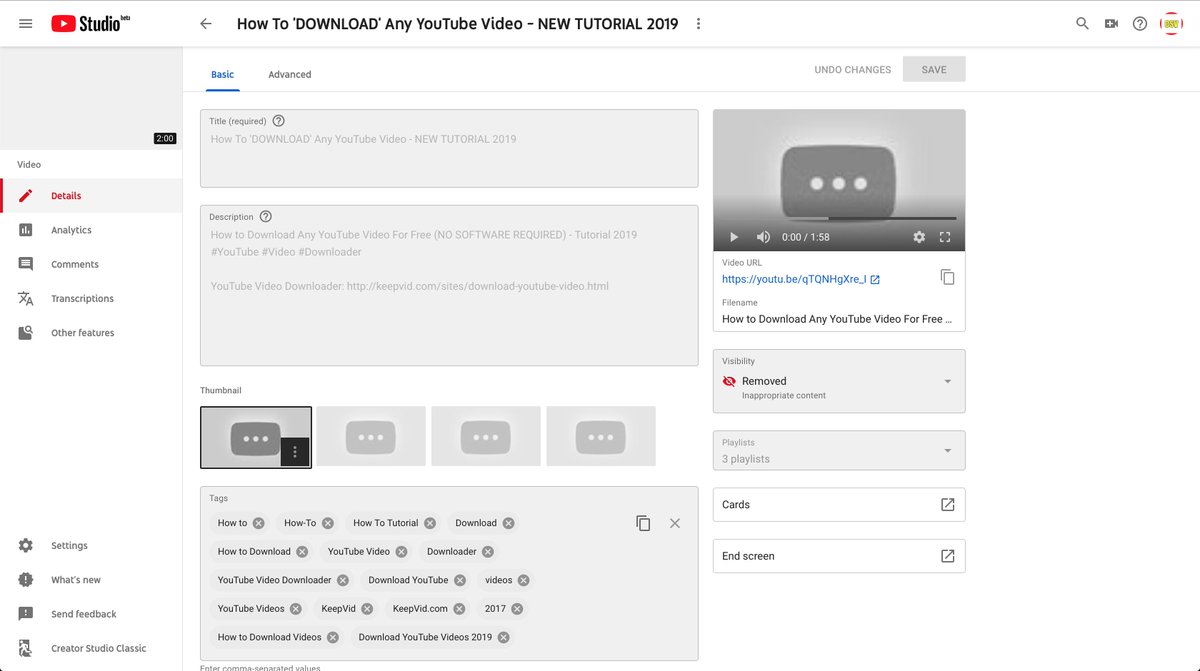Open the search magnifier icon
This screenshot has width=1200, height=671.
pos(1082,24)
